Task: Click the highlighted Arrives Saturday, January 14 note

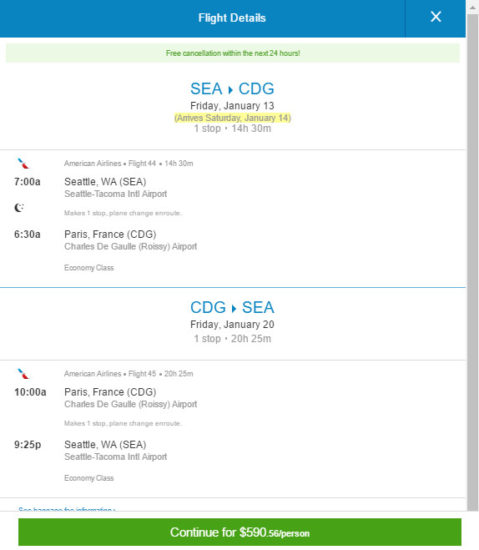Action: pos(232,118)
